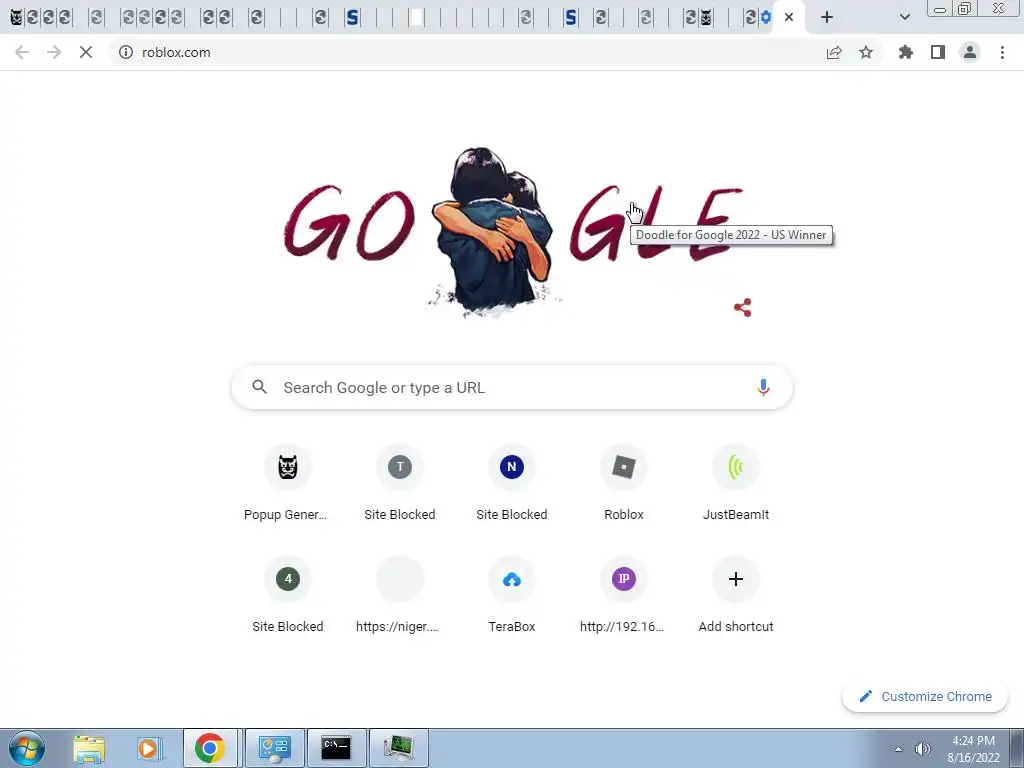Focus the Search Google or type a URL box
The height and width of the screenshot is (768, 1024).
pyautogui.click(x=512, y=387)
